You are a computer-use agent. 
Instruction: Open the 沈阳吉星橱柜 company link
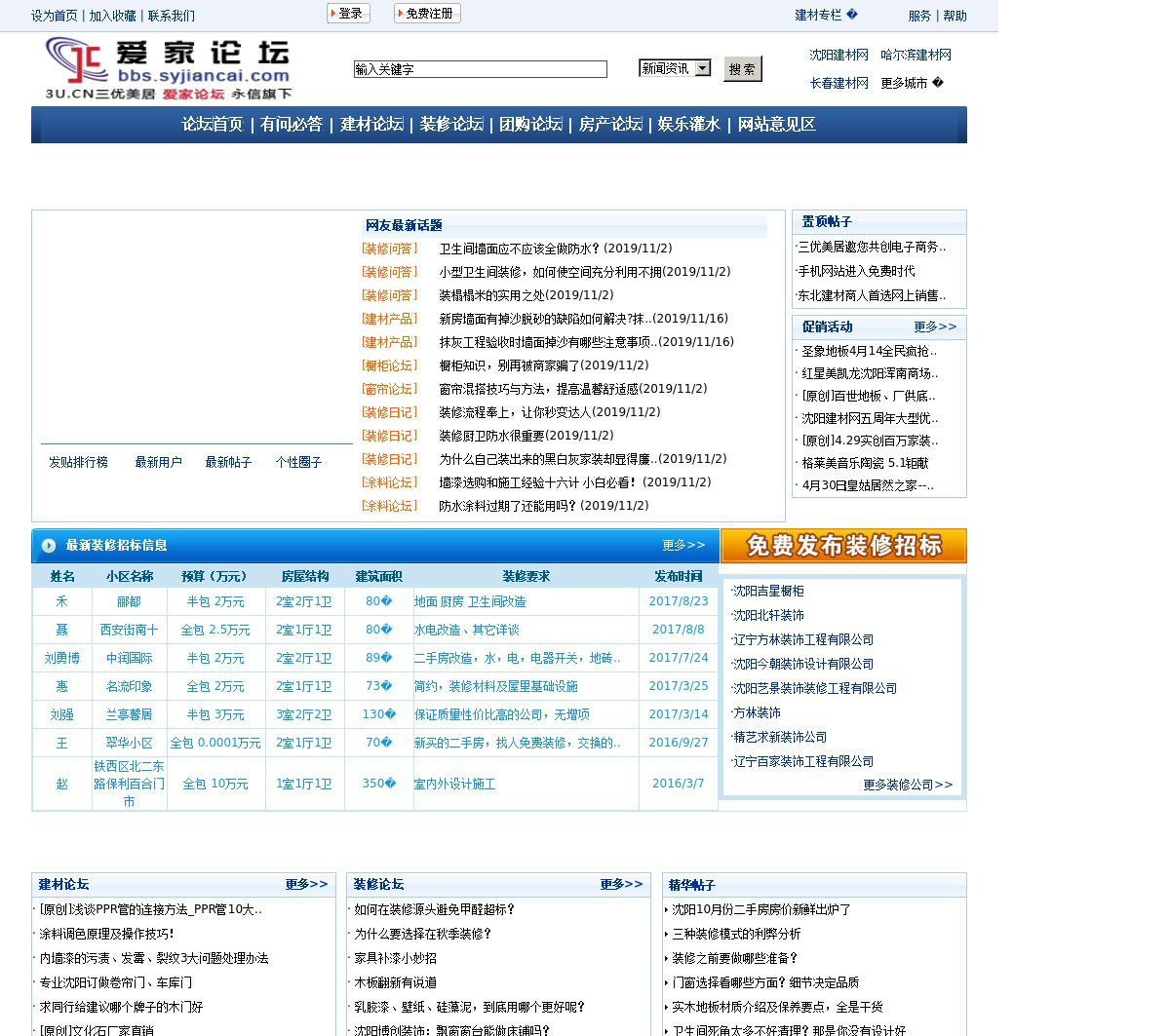tap(768, 592)
